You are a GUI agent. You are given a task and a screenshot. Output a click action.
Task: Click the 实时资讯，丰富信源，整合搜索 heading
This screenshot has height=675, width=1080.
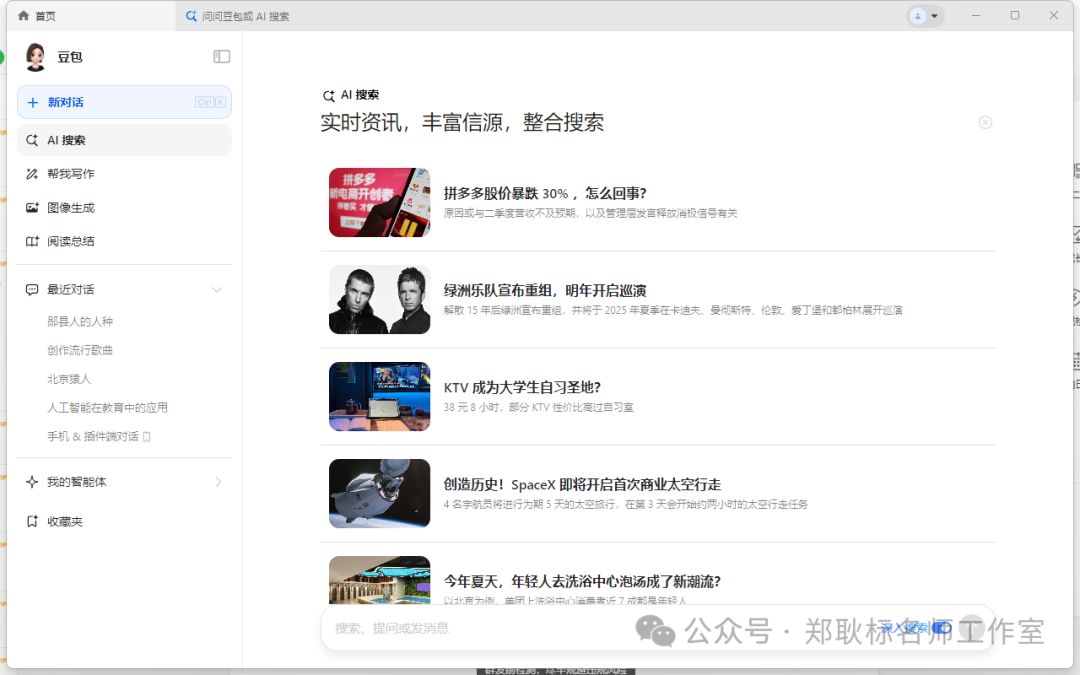click(x=462, y=123)
